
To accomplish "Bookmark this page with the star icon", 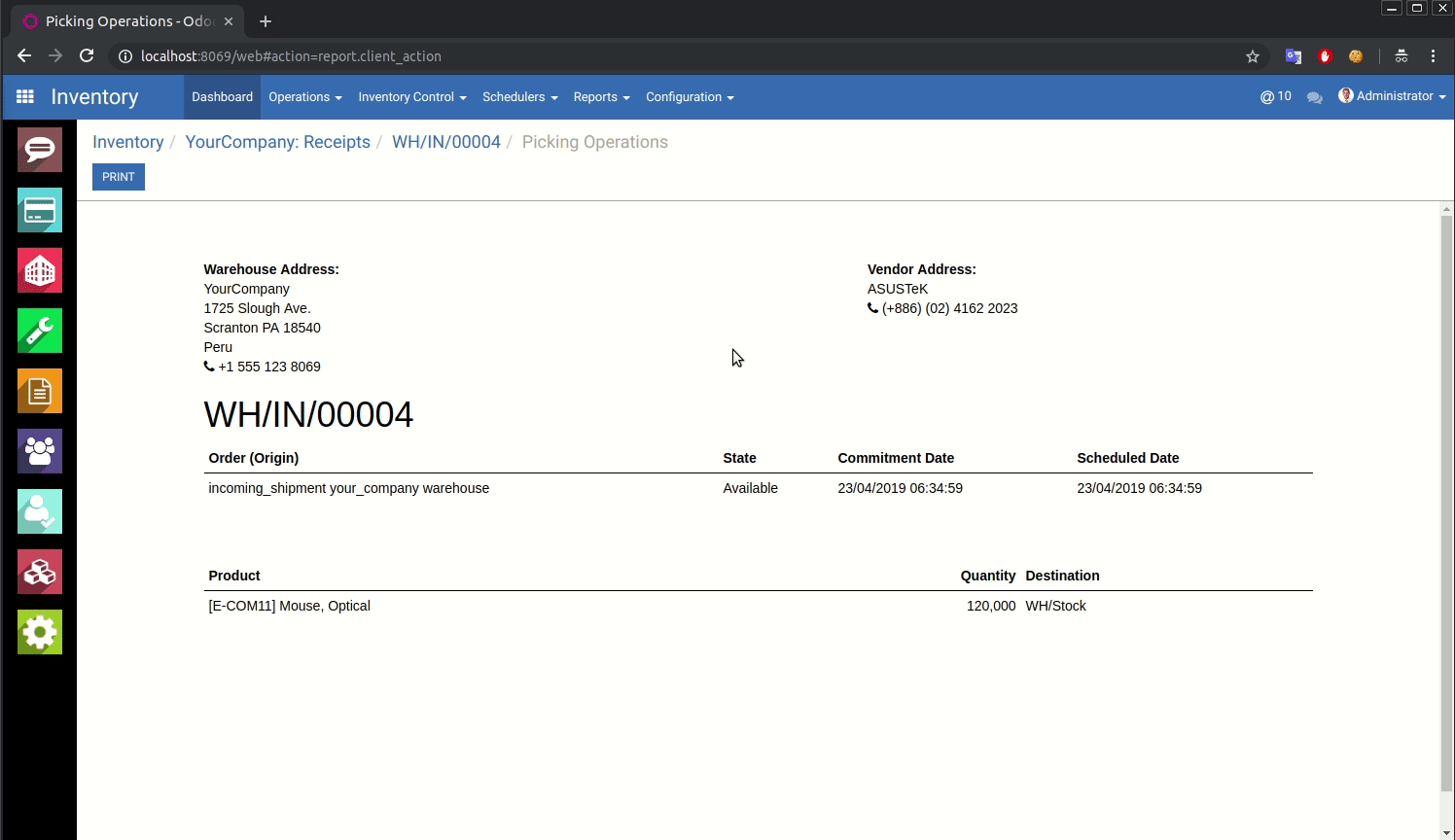I will 1253,56.
